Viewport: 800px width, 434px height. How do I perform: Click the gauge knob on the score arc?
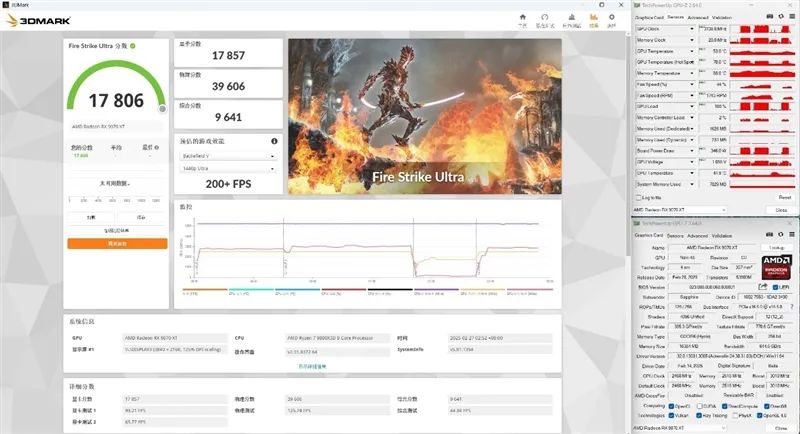162,108
